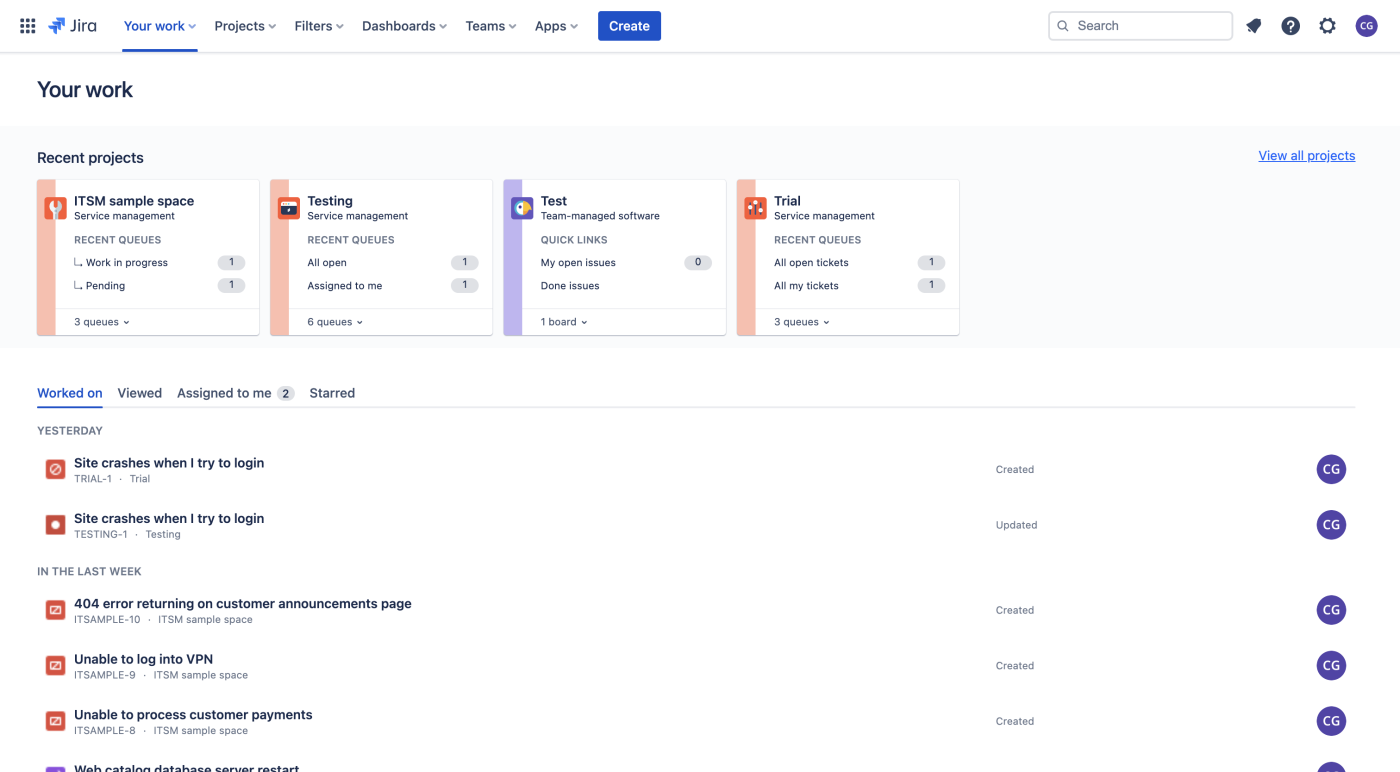This screenshot has height=772, width=1400.
Task: Click the ITSAMPLE-8 issue type icon
Action: pyautogui.click(x=56, y=721)
